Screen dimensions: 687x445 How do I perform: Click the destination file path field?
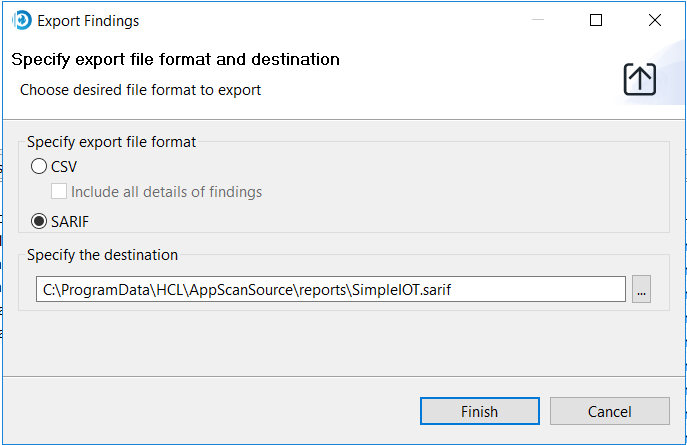tap(330, 289)
